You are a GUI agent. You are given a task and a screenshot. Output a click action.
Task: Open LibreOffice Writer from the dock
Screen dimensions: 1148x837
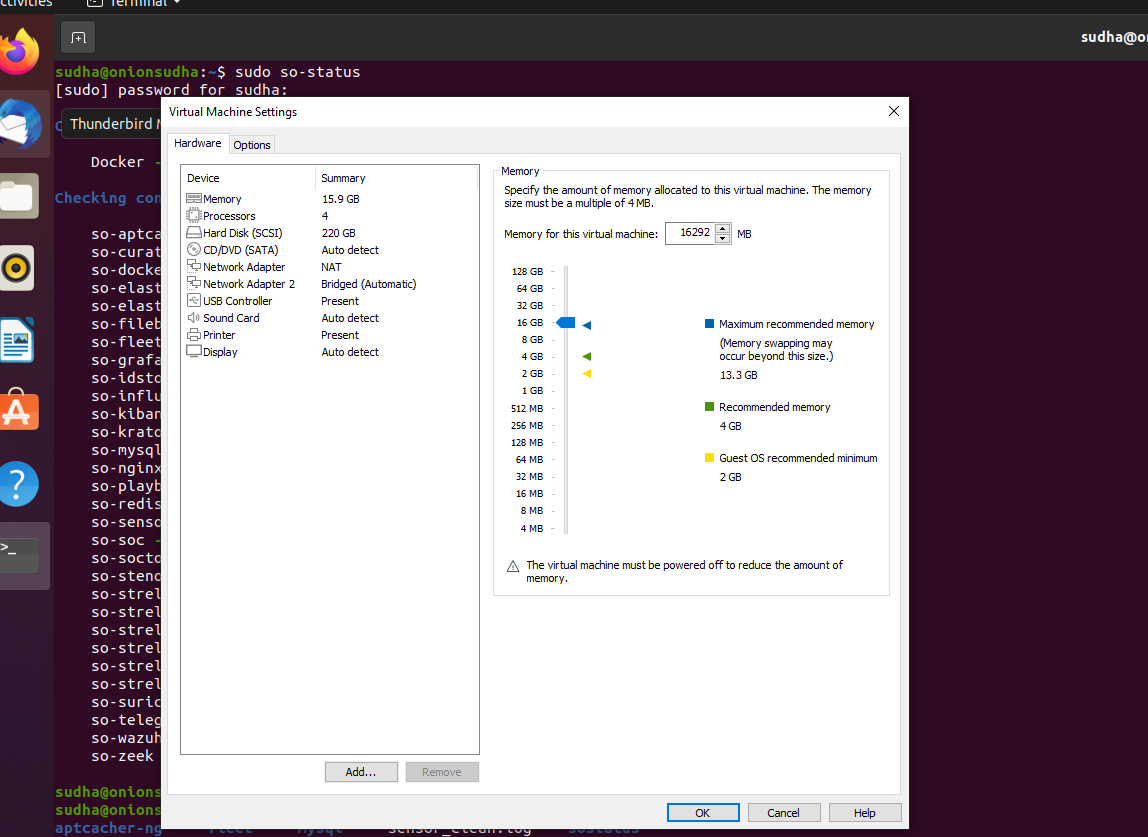(x=18, y=340)
